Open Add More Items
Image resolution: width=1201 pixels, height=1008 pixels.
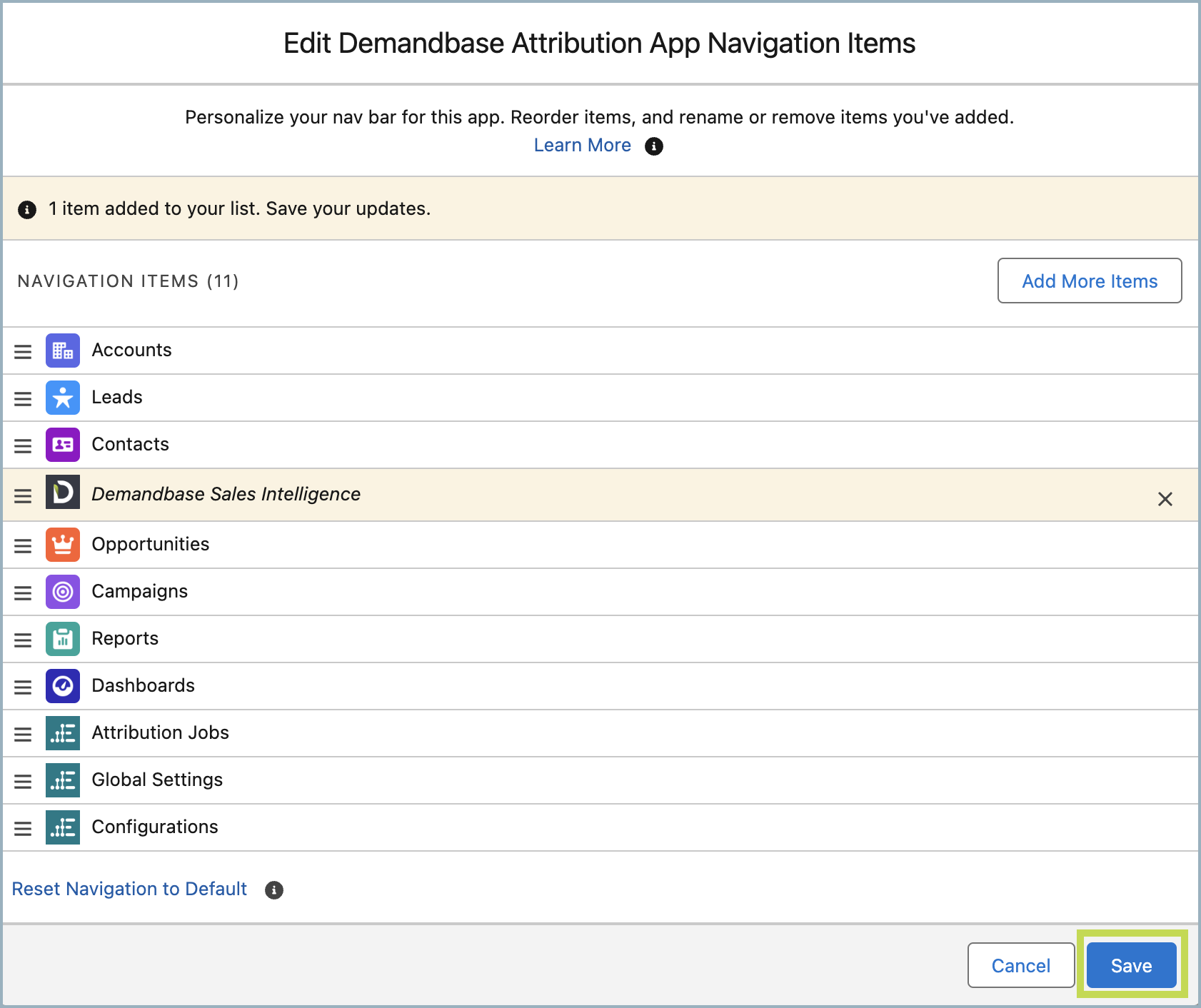click(x=1090, y=281)
